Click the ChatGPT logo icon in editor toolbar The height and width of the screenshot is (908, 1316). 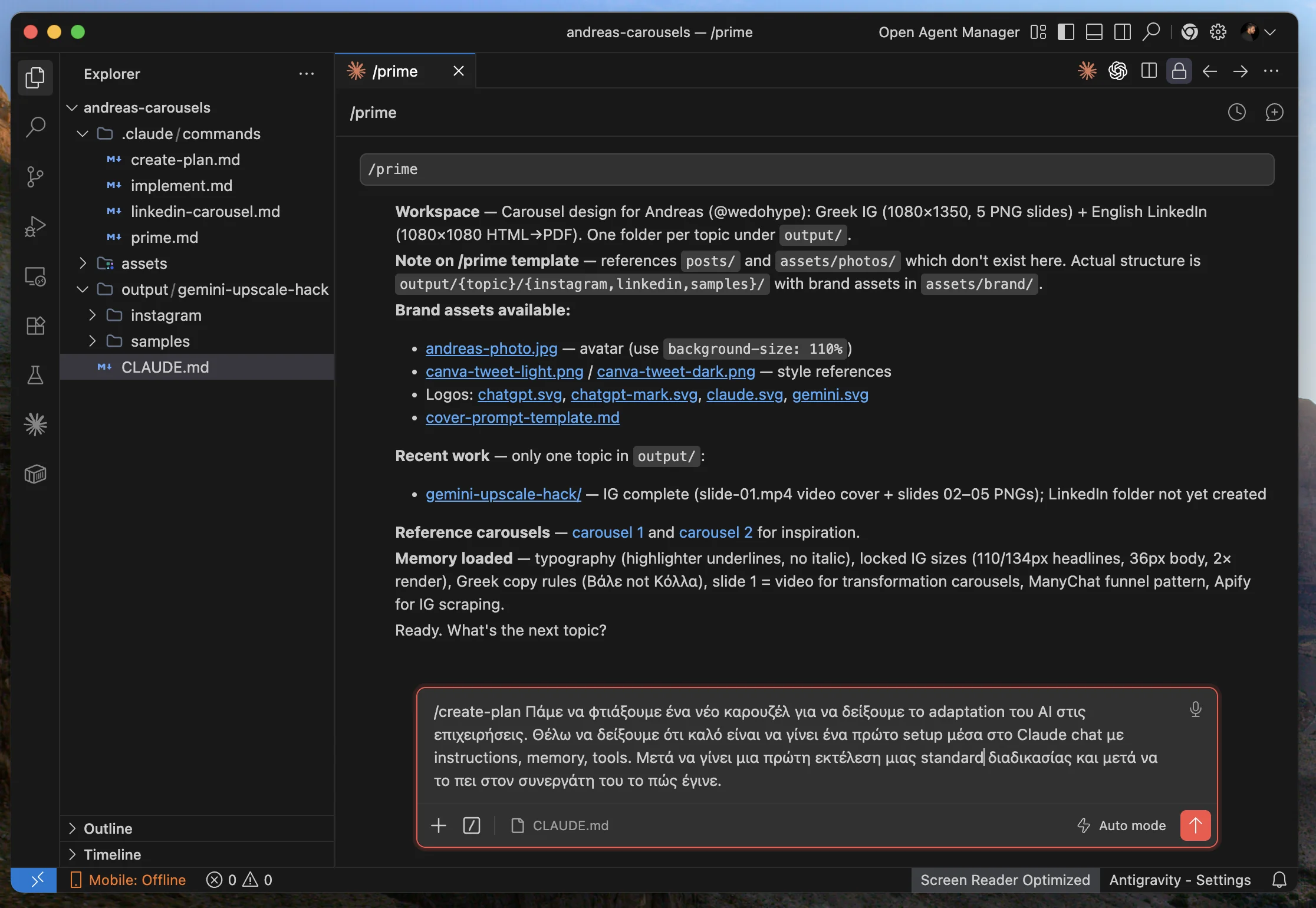1118,71
